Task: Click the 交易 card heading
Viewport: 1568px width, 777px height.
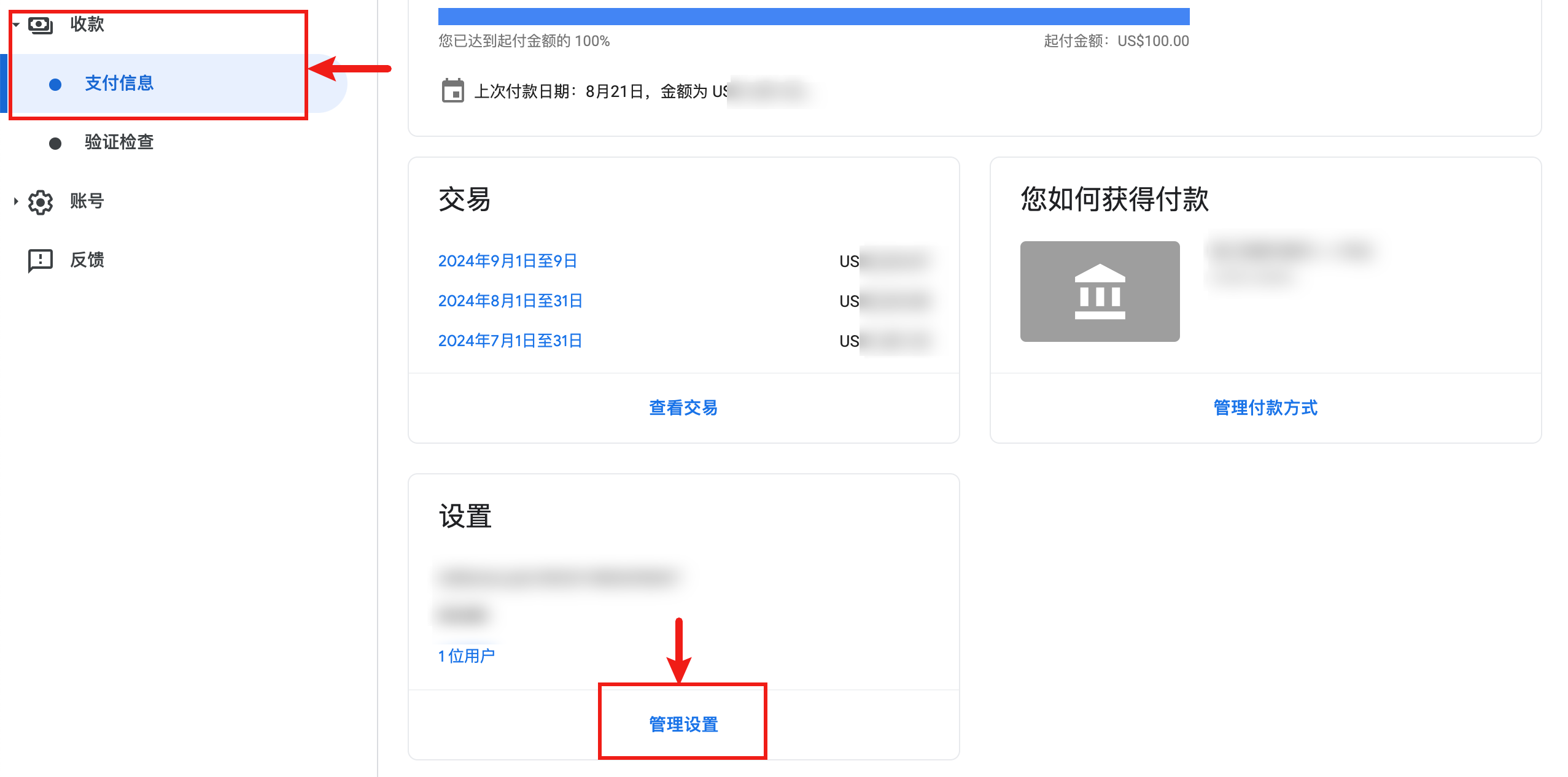Action: click(x=465, y=199)
